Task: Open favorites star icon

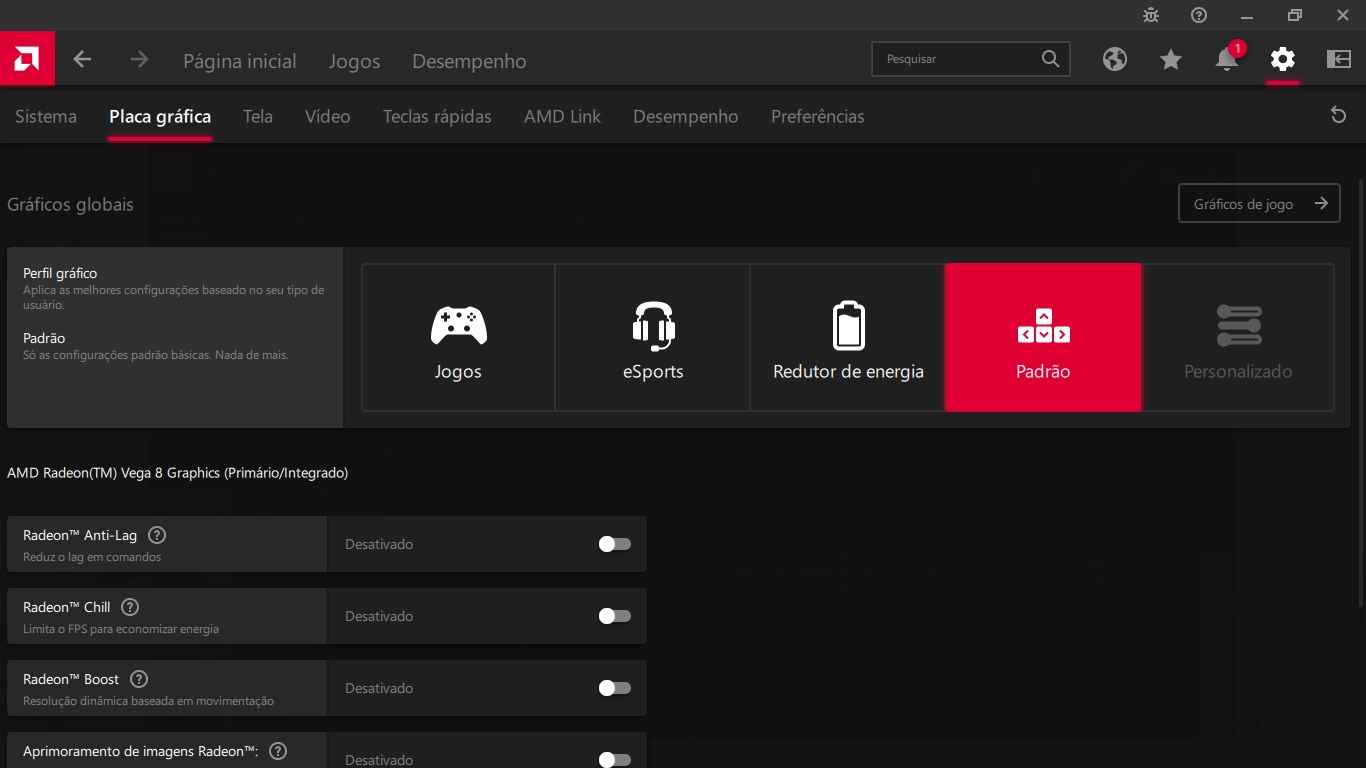Action: [1171, 59]
